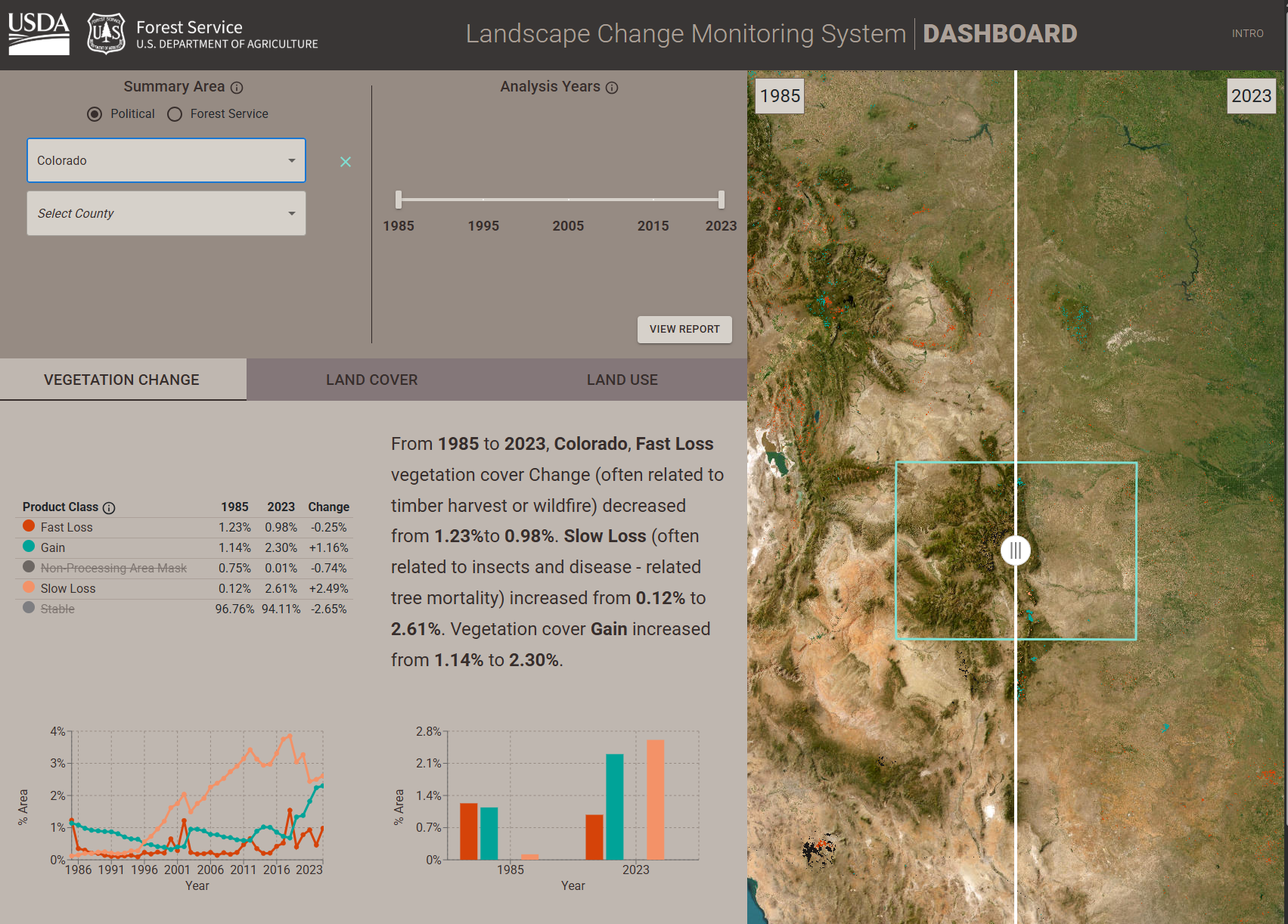Select the Forest Service summary area option
This screenshot has width=1288, height=924.
(175, 113)
